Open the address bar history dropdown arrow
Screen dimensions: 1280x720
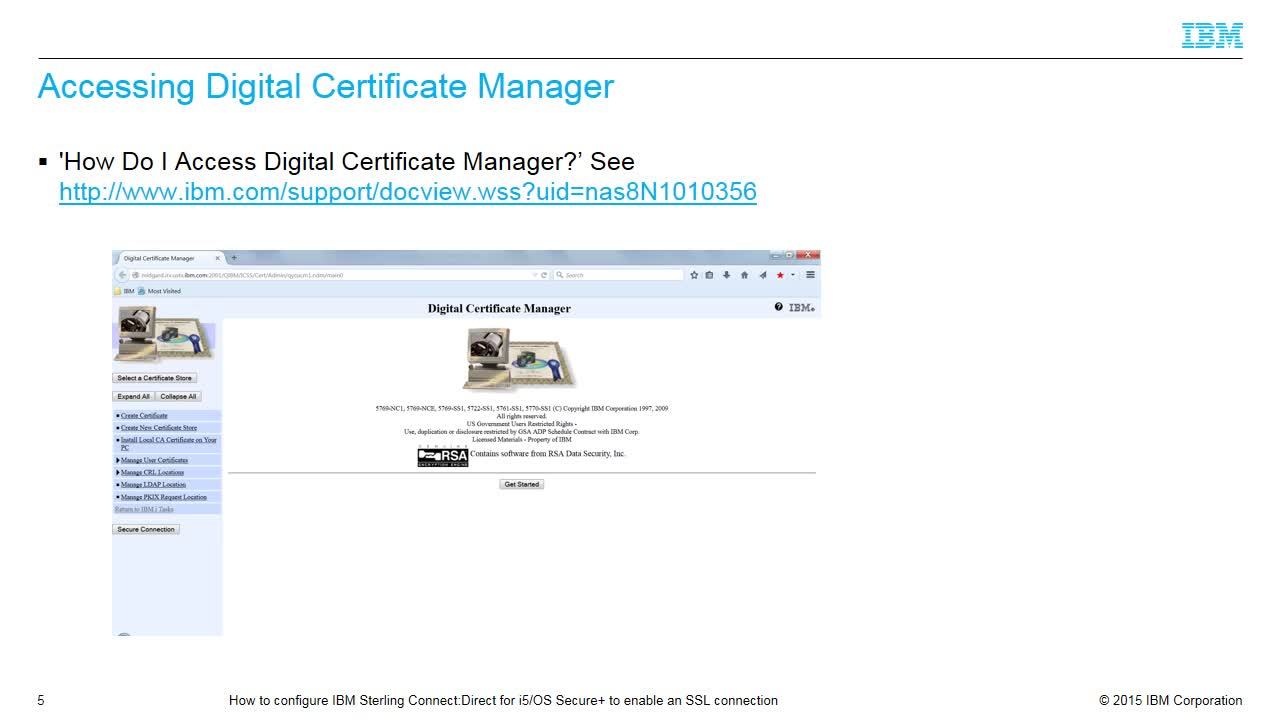[x=535, y=275]
